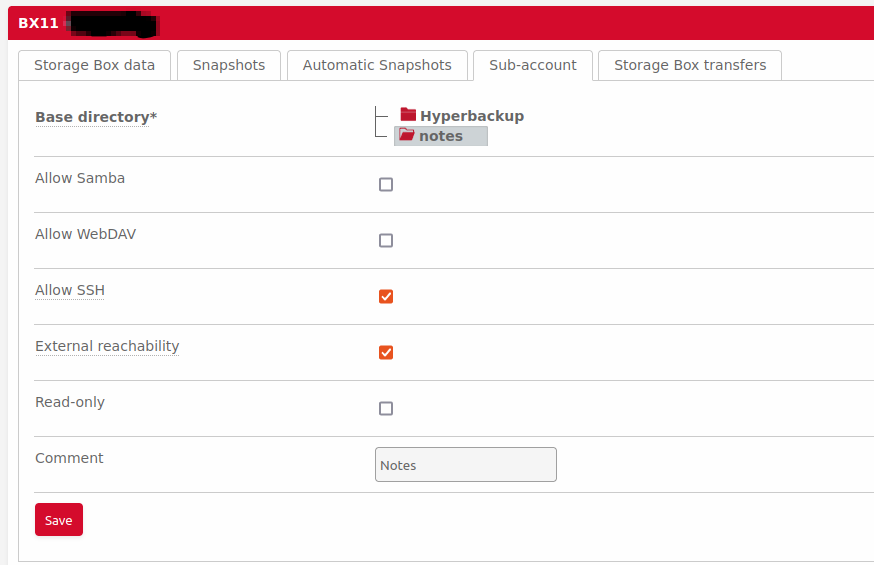Click the BX11 header title
Image resolution: width=874 pixels, height=565 pixels.
coord(38,23)
